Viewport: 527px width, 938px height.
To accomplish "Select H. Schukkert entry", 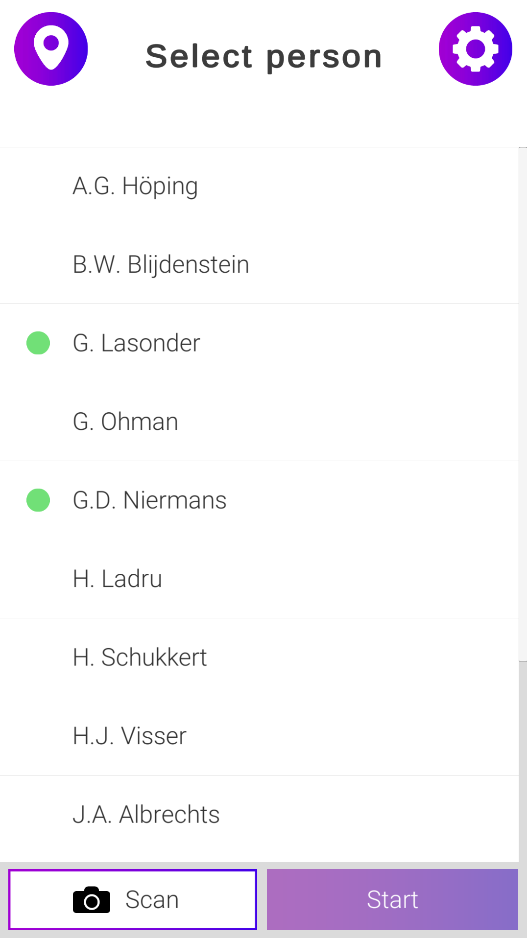I will [259, 657].
